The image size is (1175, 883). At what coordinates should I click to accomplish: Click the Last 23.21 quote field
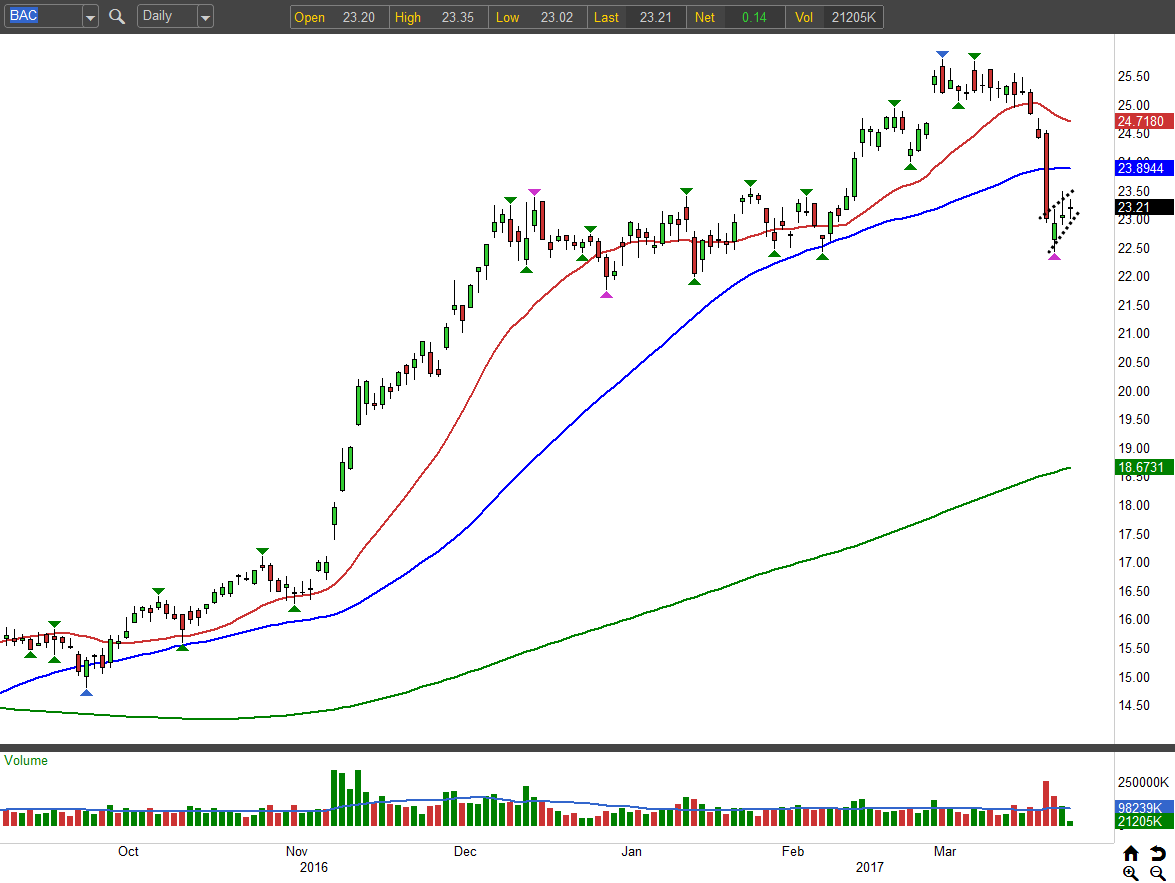point(636,17)
